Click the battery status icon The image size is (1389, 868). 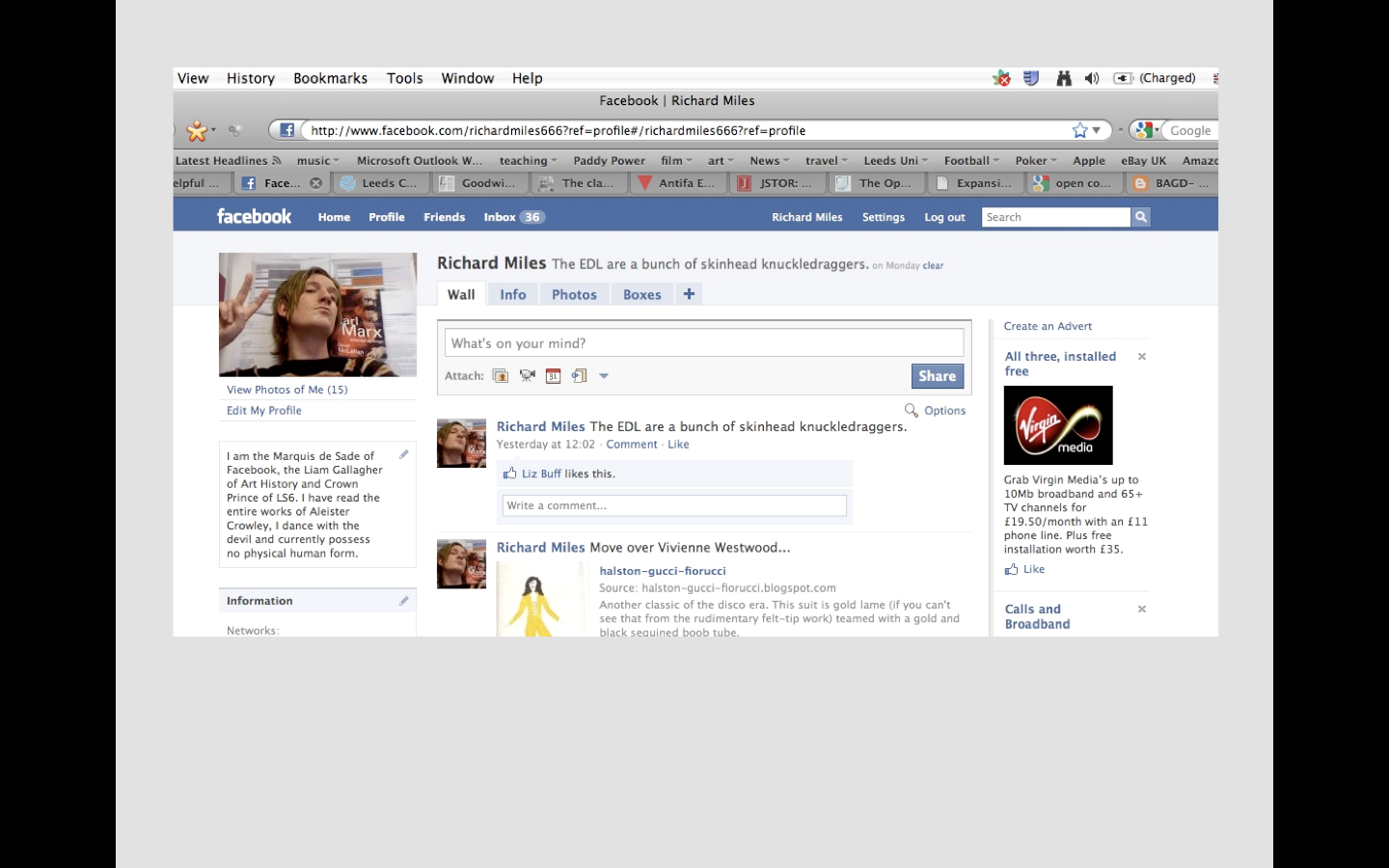(1123, 78)
